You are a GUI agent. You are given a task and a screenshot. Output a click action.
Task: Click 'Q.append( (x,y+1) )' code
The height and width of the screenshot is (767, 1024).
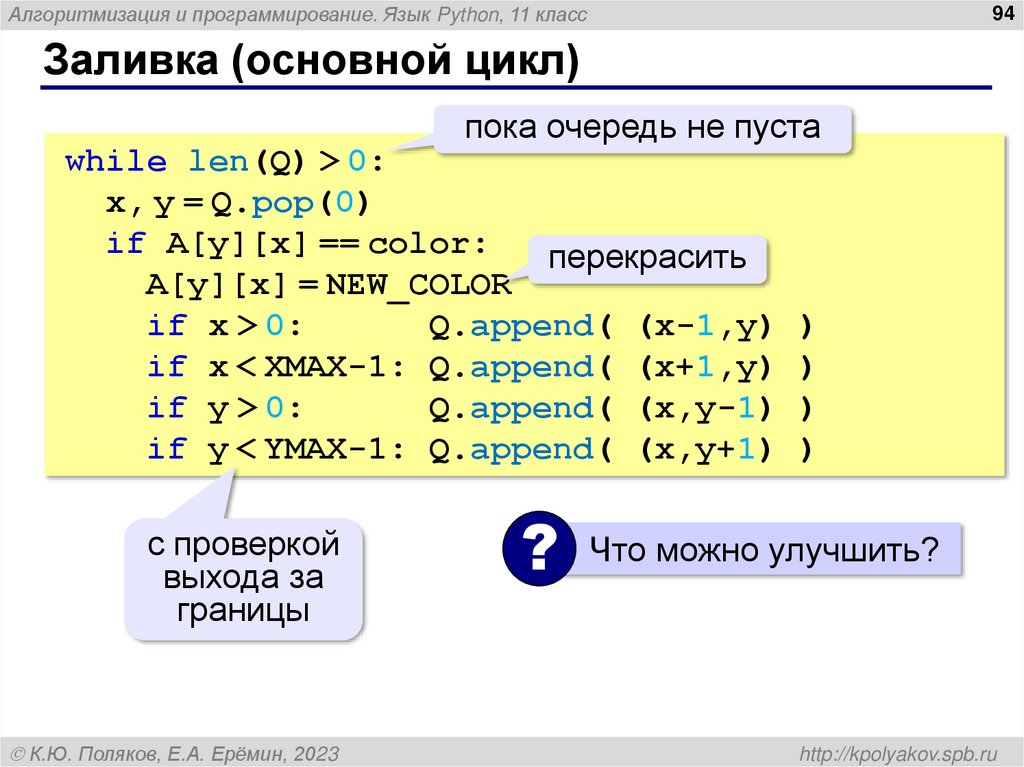pyautogui.click(x=620, y=450)
